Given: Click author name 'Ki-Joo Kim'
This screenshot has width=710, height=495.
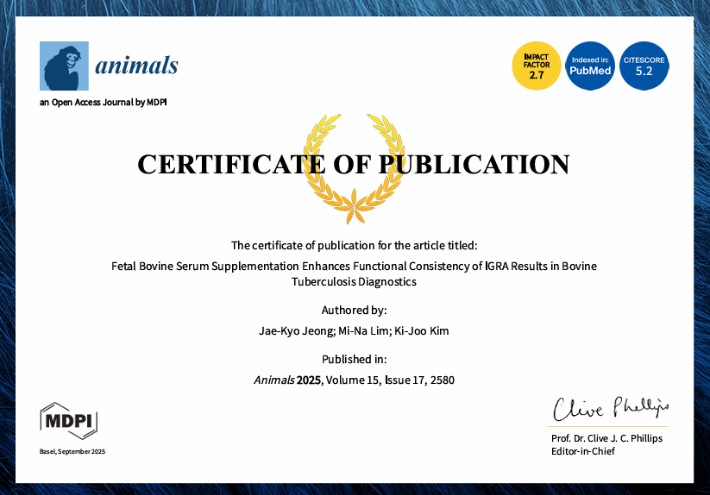Looking at the screenshot, I should point(422,331).
